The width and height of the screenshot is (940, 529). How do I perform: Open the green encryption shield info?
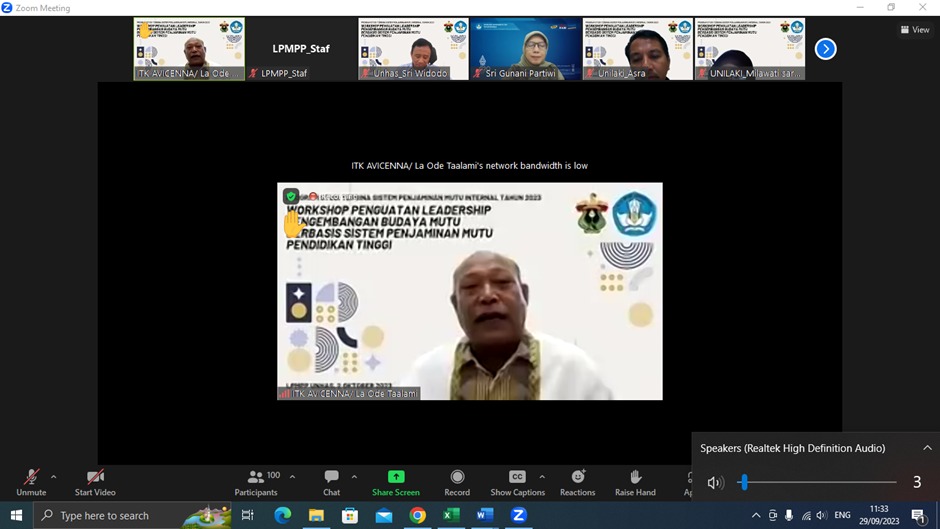290,196
